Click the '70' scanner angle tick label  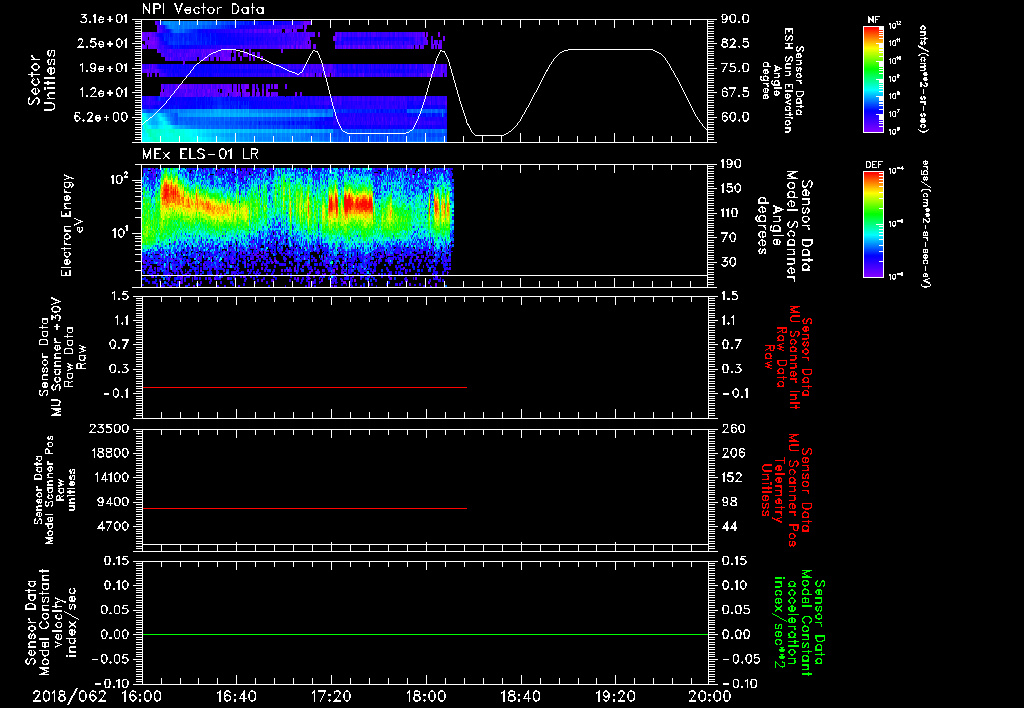pos(729,238)
